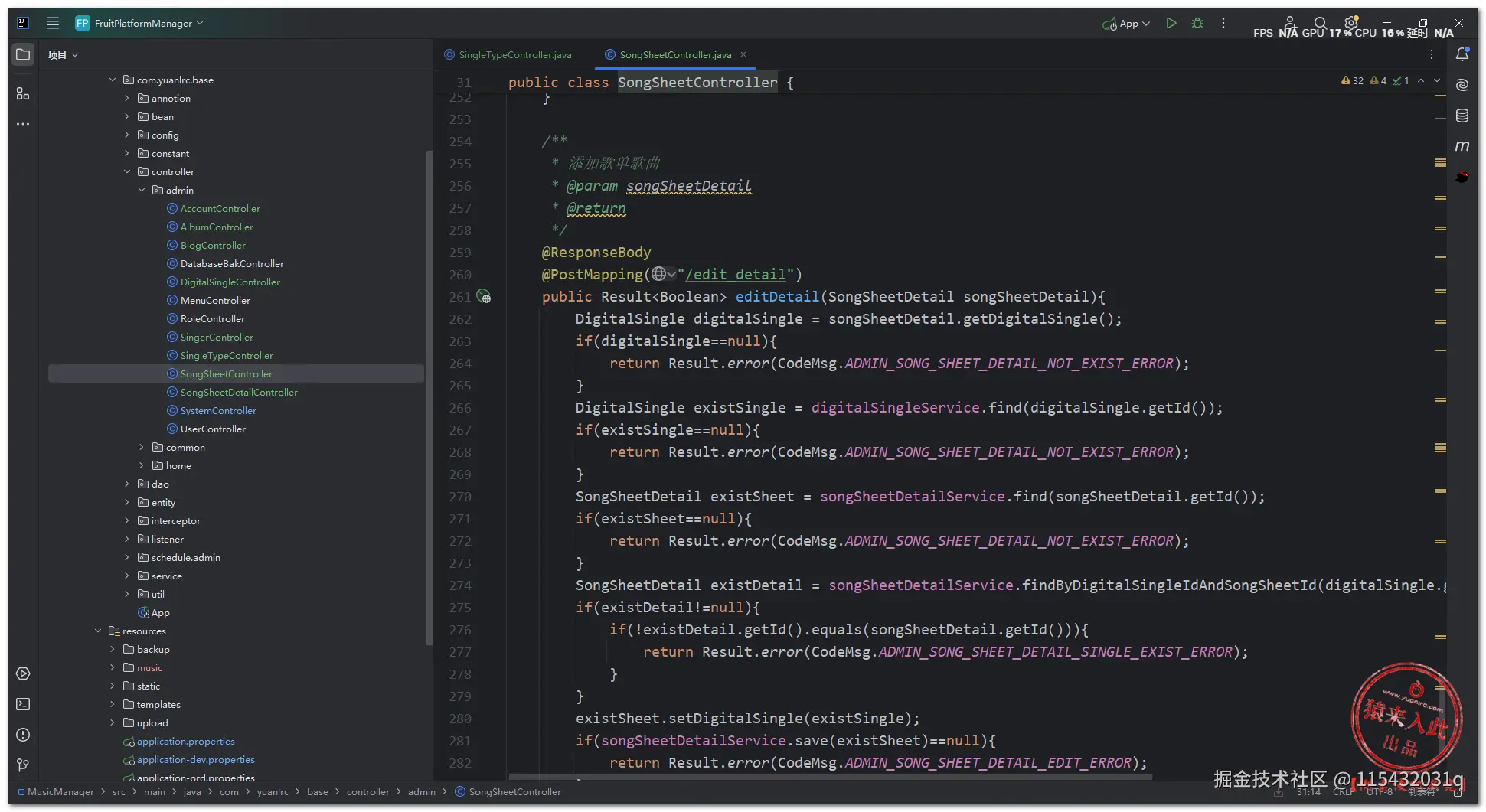Place cursor on editDetail method name
This screenshot has width=1486, height=812.
click(x=777, y=296)
